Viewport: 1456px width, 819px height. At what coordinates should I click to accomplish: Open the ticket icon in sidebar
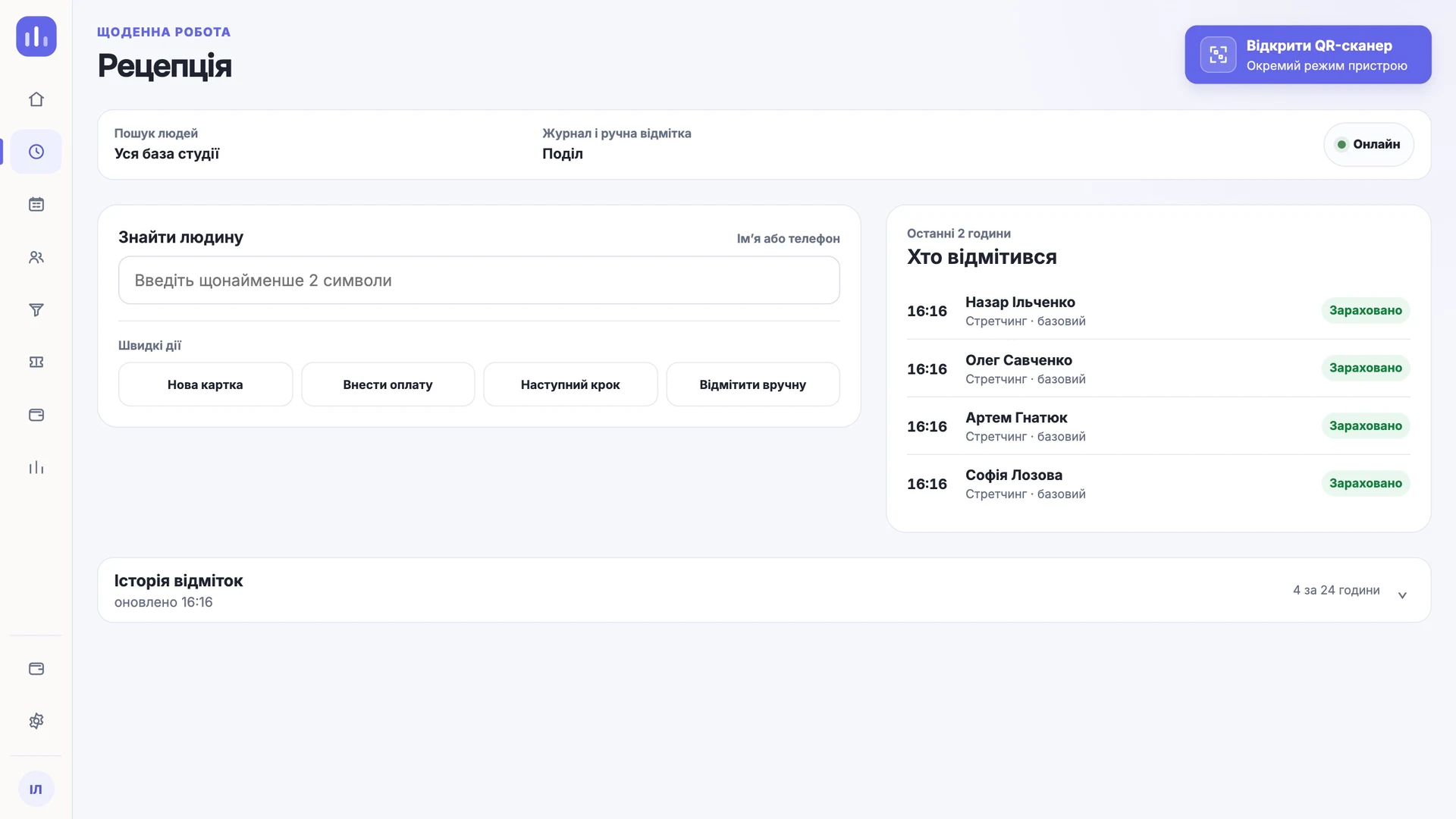pyautogui.click(x=36, y=362)
